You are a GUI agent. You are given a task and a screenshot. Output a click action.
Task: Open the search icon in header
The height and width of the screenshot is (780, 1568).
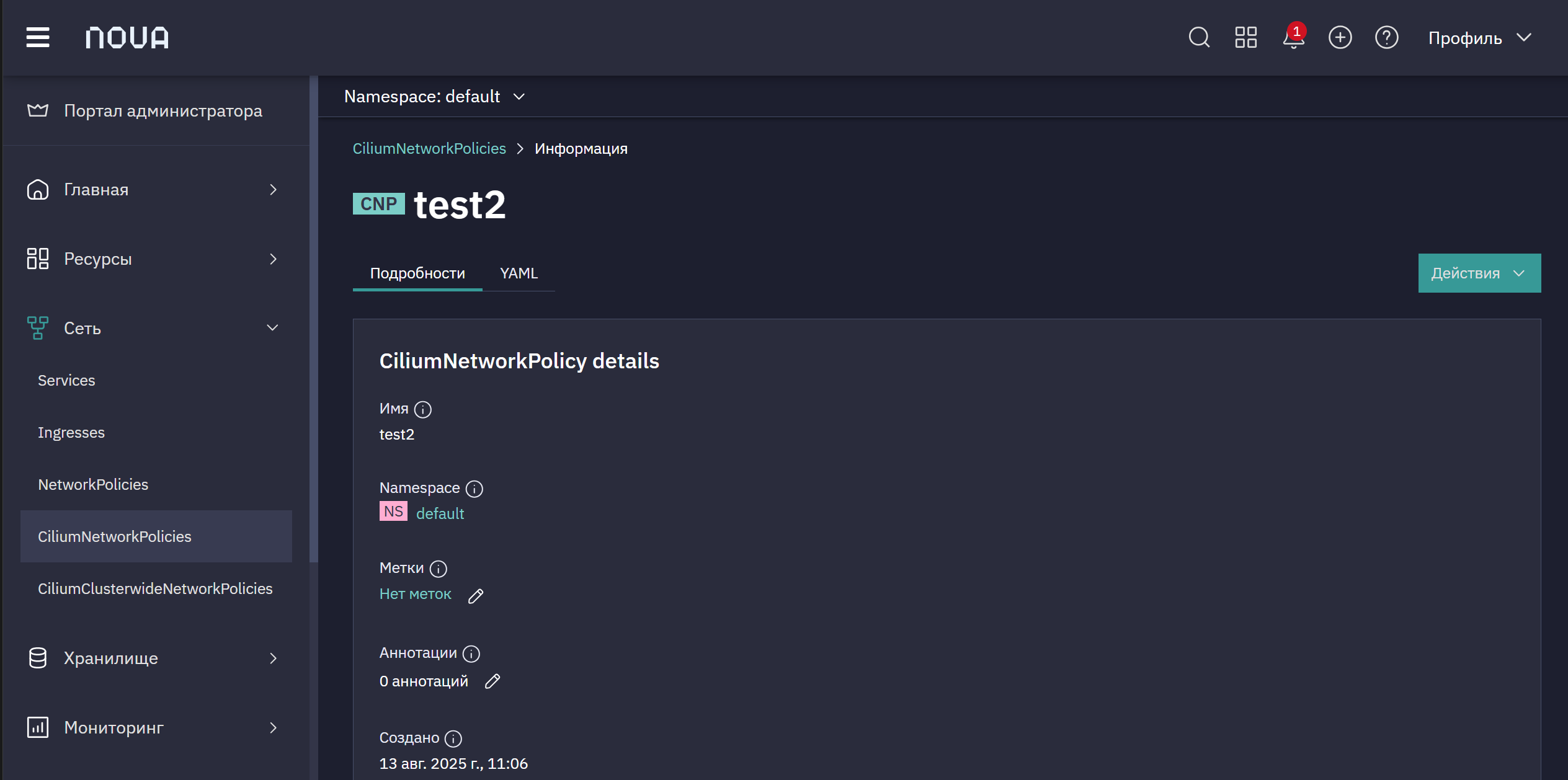[x=1199, y=37]
